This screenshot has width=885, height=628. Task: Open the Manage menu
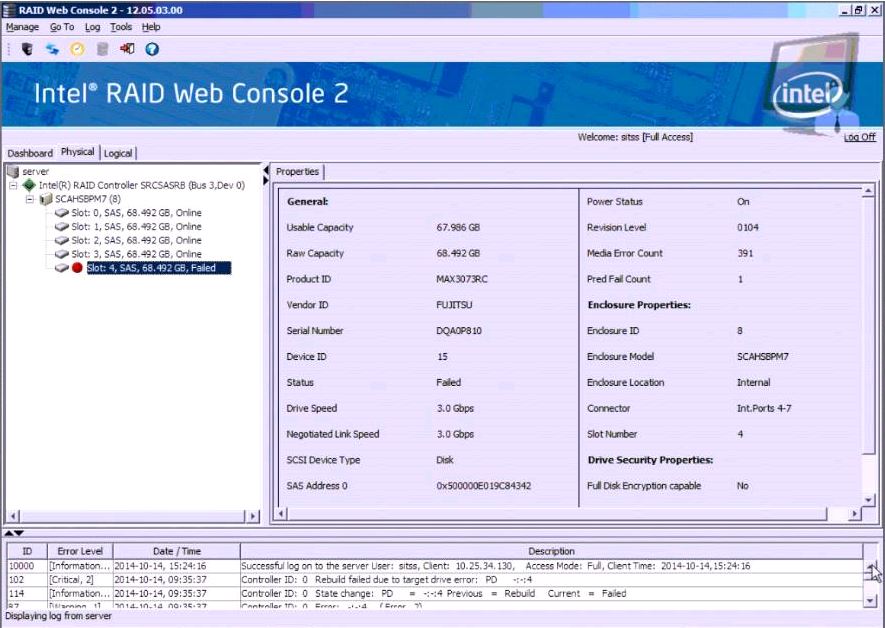tap(23, 27)
